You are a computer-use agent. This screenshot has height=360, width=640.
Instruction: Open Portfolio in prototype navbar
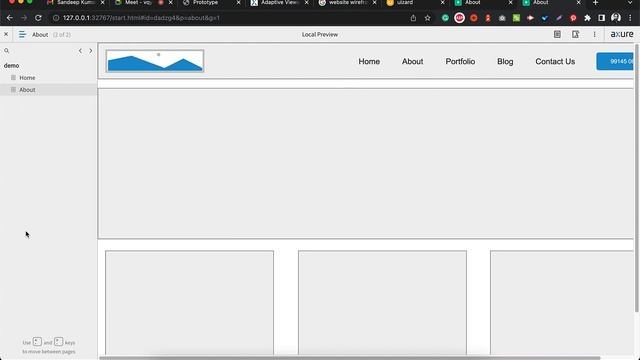[x=460, y=61]
